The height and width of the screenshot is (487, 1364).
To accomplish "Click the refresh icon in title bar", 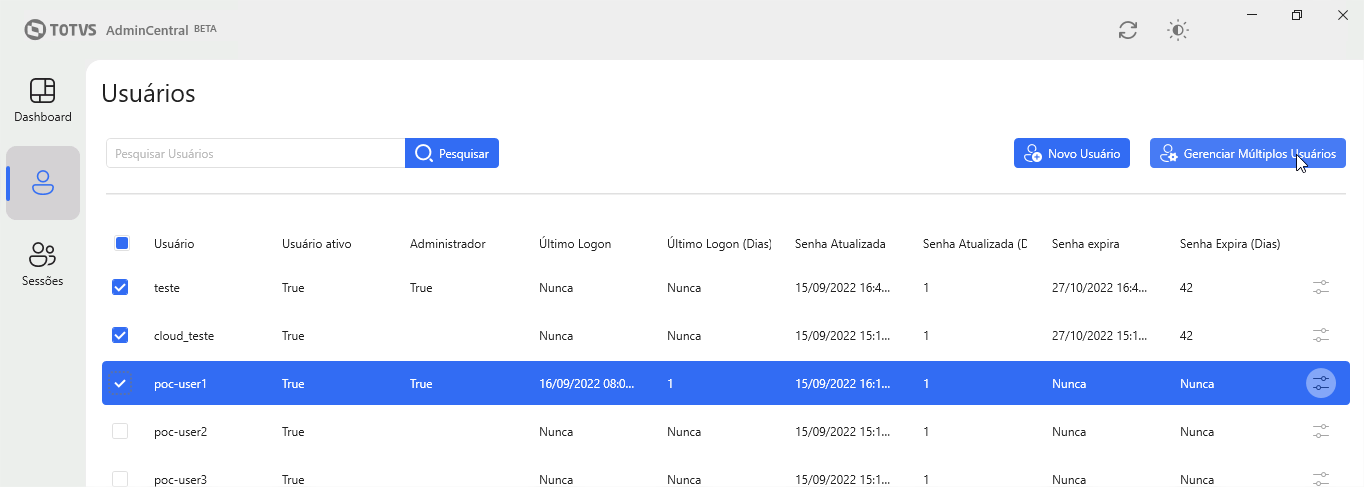I will point(1128,30).
